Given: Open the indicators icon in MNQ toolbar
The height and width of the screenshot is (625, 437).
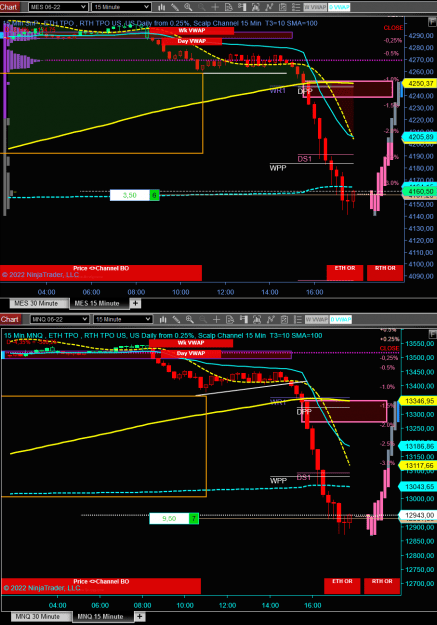Looking at the screenshot, I should [271, 319].
